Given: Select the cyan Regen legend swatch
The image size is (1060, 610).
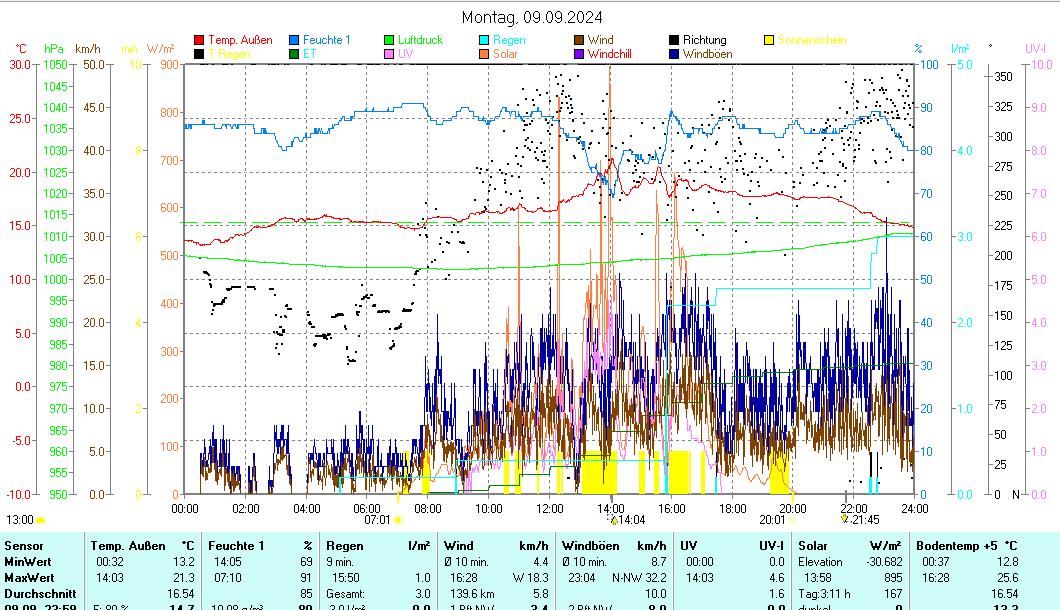Looking at the screenshot, I should [x=485, y=41].
